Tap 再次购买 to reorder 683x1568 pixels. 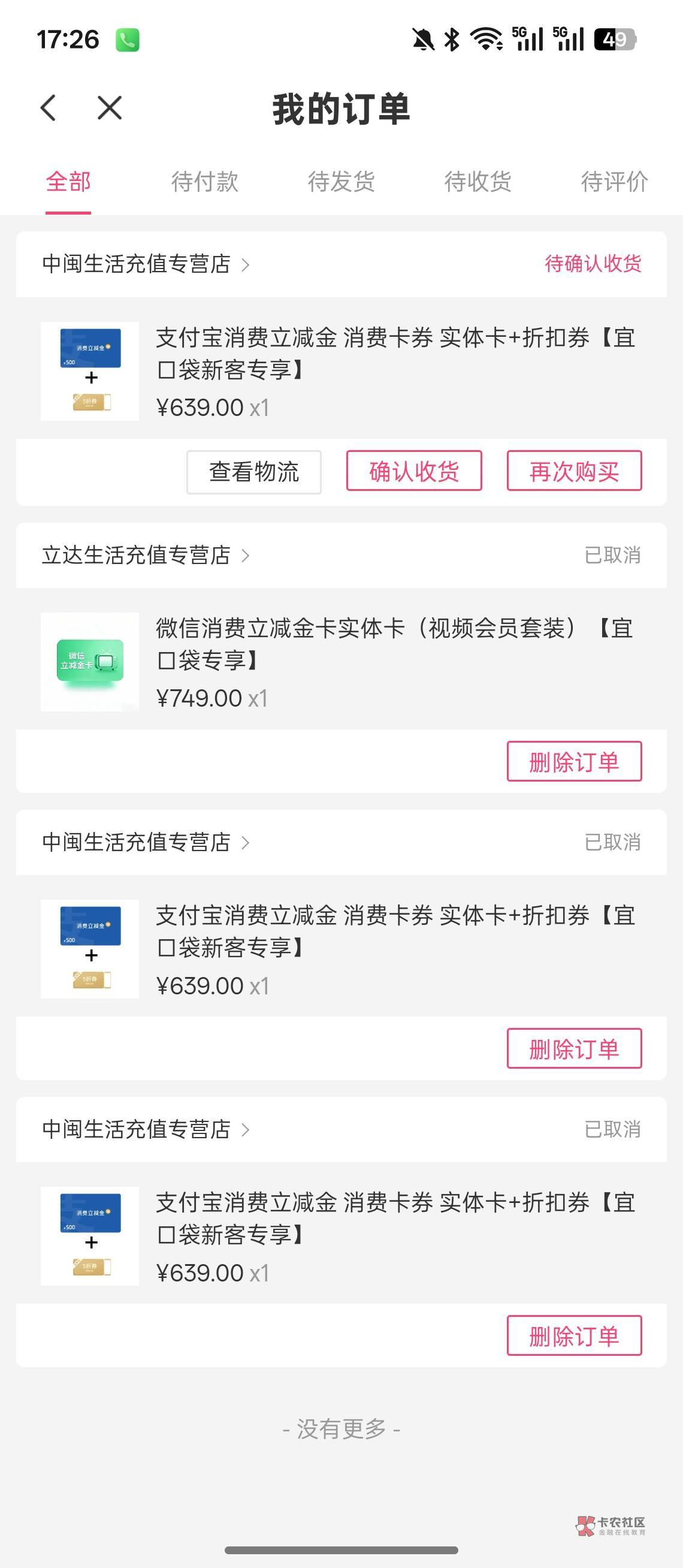(x=574, y=471)
